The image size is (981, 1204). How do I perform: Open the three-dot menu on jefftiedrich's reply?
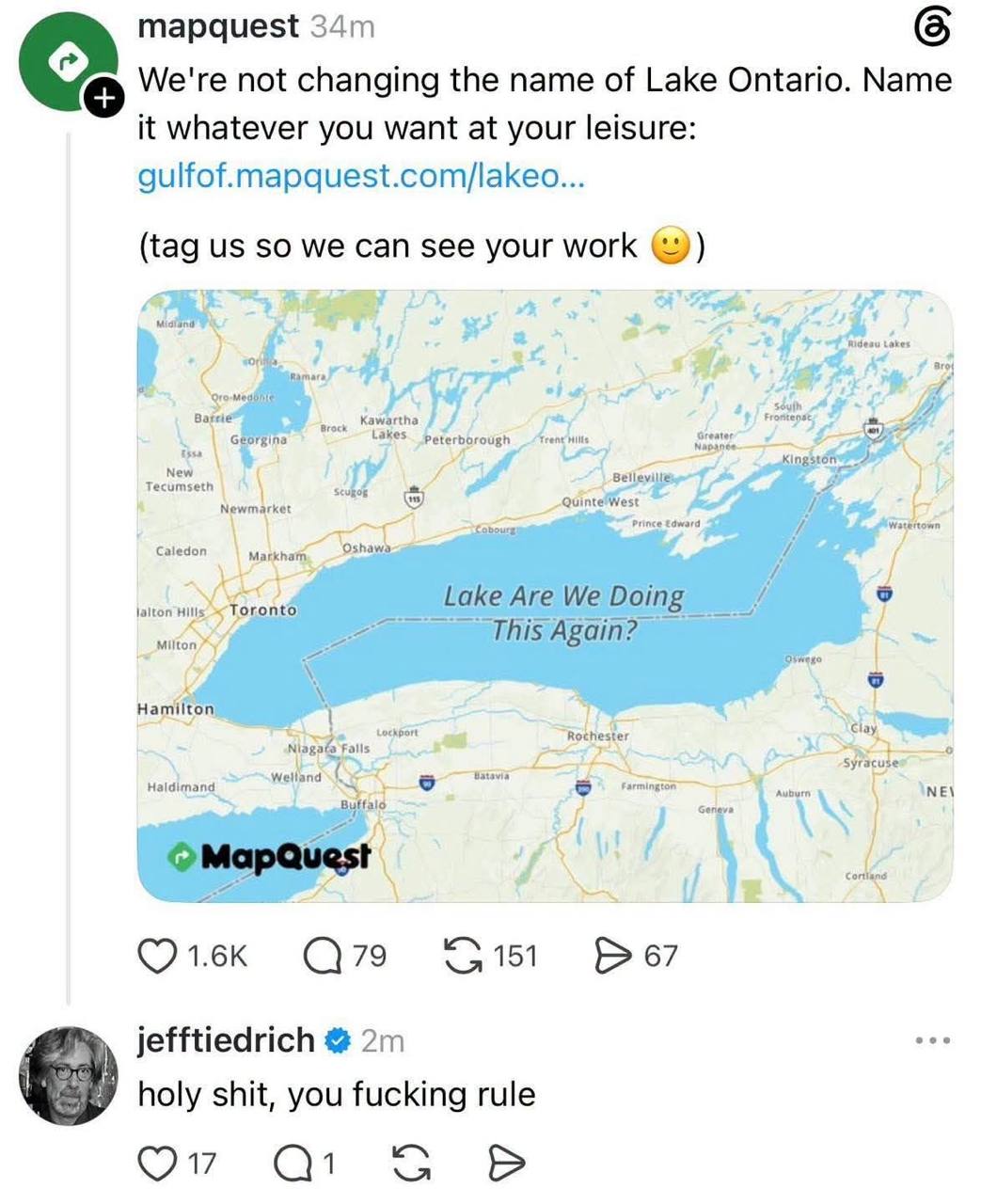click(933, 1040)
